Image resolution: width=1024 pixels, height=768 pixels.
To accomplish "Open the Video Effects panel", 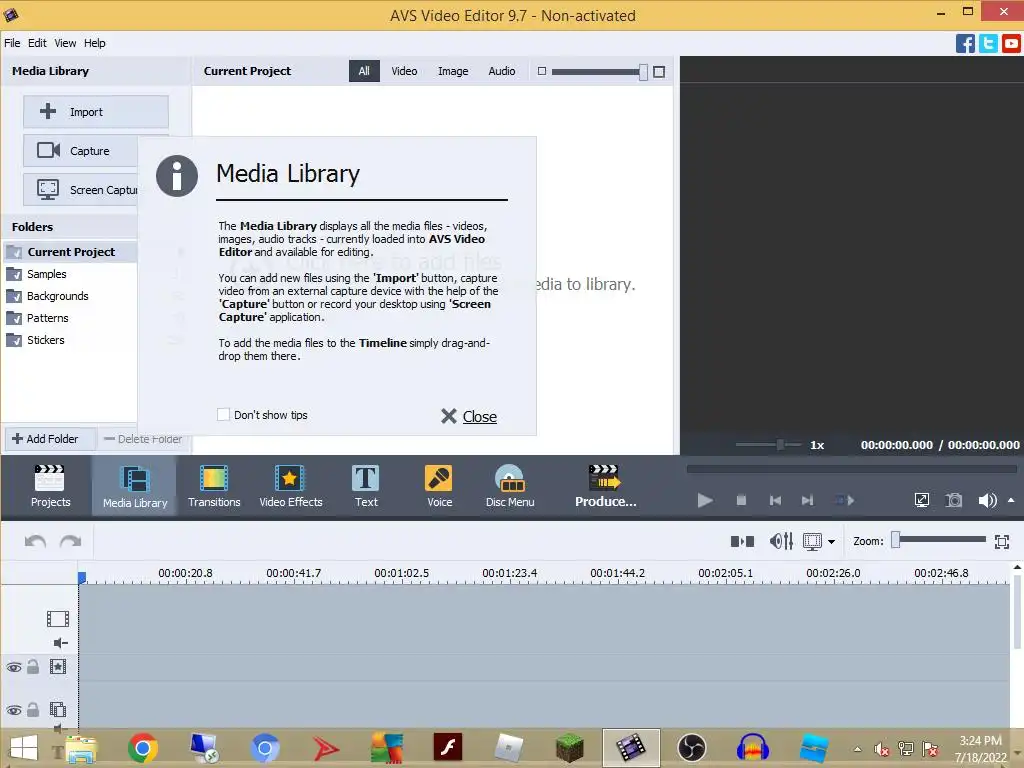I will tap(291, 486).
